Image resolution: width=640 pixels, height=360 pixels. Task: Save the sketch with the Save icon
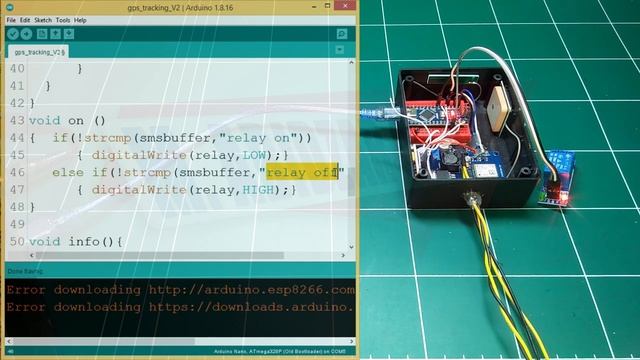[x=69, y=34]
